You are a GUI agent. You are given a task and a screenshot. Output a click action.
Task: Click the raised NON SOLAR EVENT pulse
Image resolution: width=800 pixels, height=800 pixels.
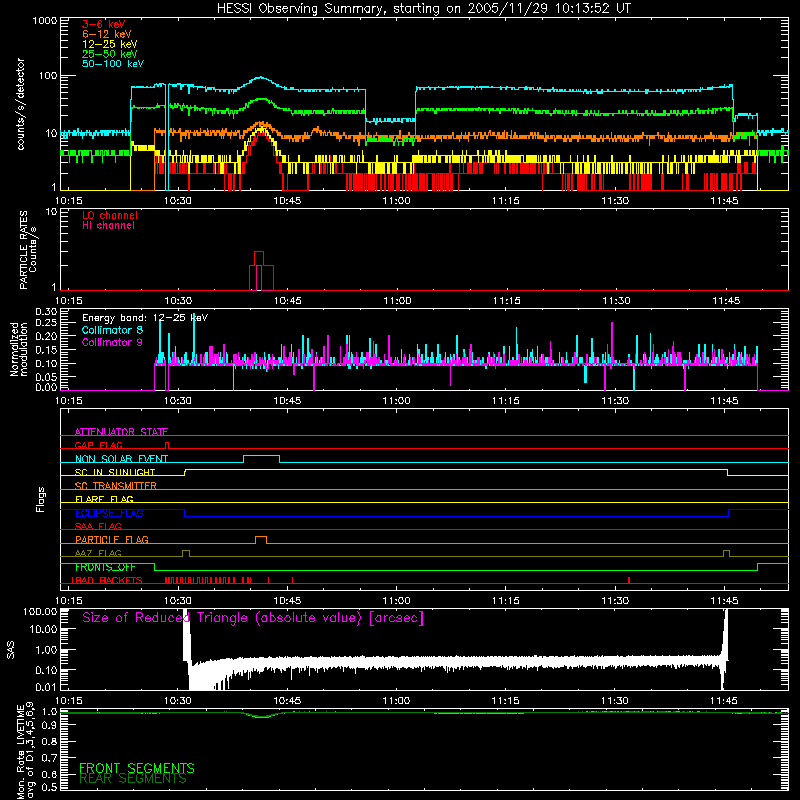(261, 458)
